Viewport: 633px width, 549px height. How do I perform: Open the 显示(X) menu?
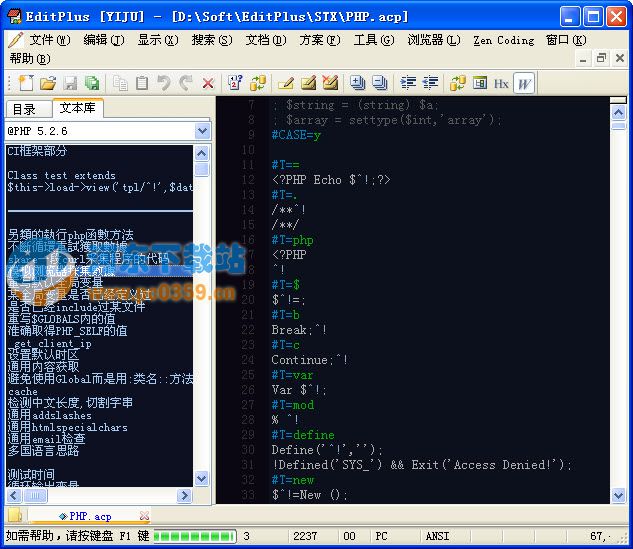click(158, 40)
